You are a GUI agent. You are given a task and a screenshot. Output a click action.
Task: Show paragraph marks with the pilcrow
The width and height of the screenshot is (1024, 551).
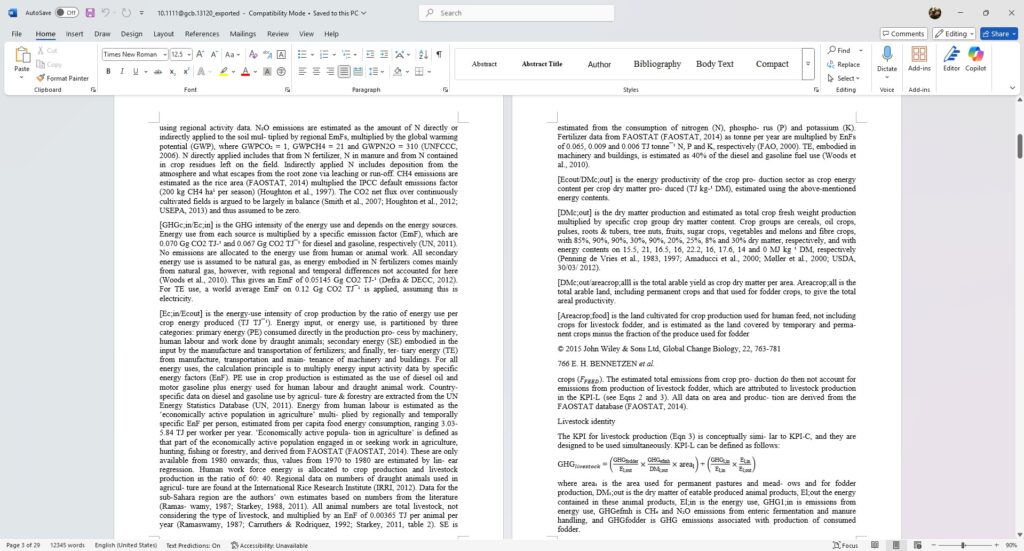pyautogui.click(x=438, y=54)
